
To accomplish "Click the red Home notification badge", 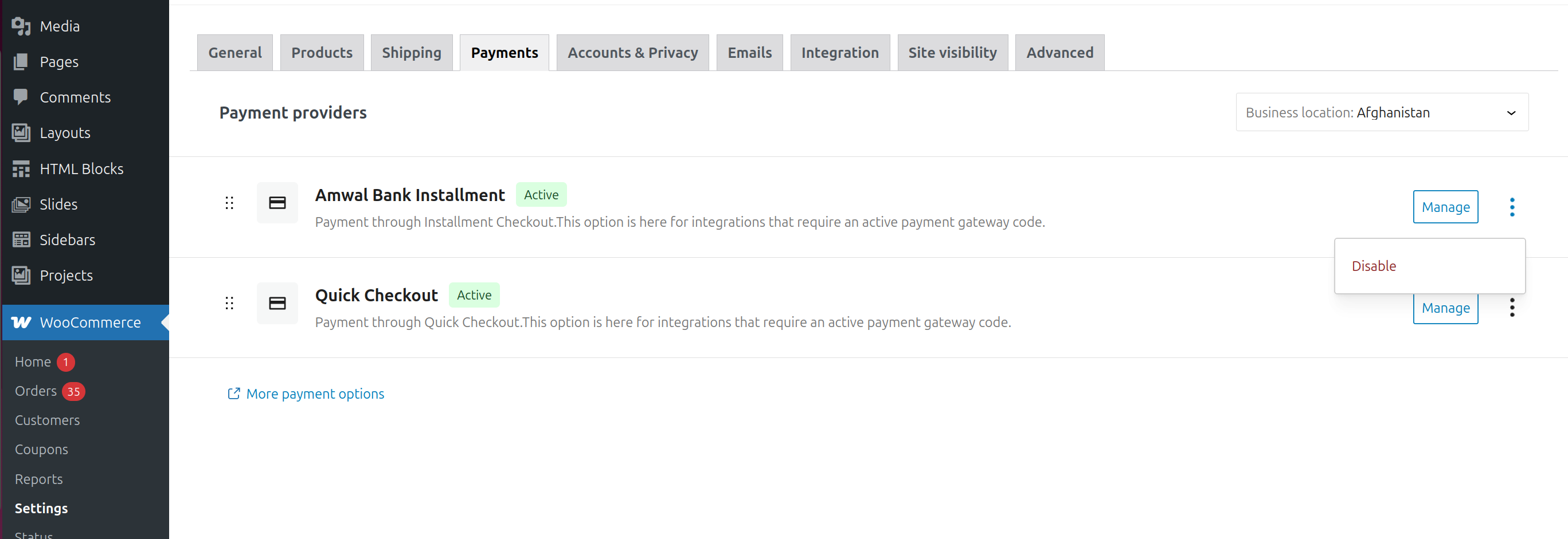I will [x=66, y=363].
